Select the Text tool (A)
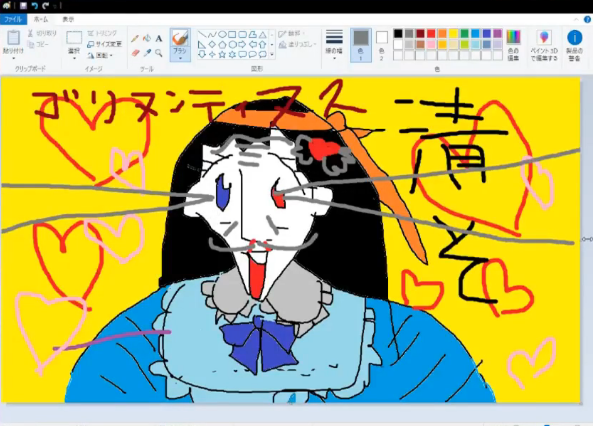Viewport: 593px width, 426px height. tap(159, 39)
